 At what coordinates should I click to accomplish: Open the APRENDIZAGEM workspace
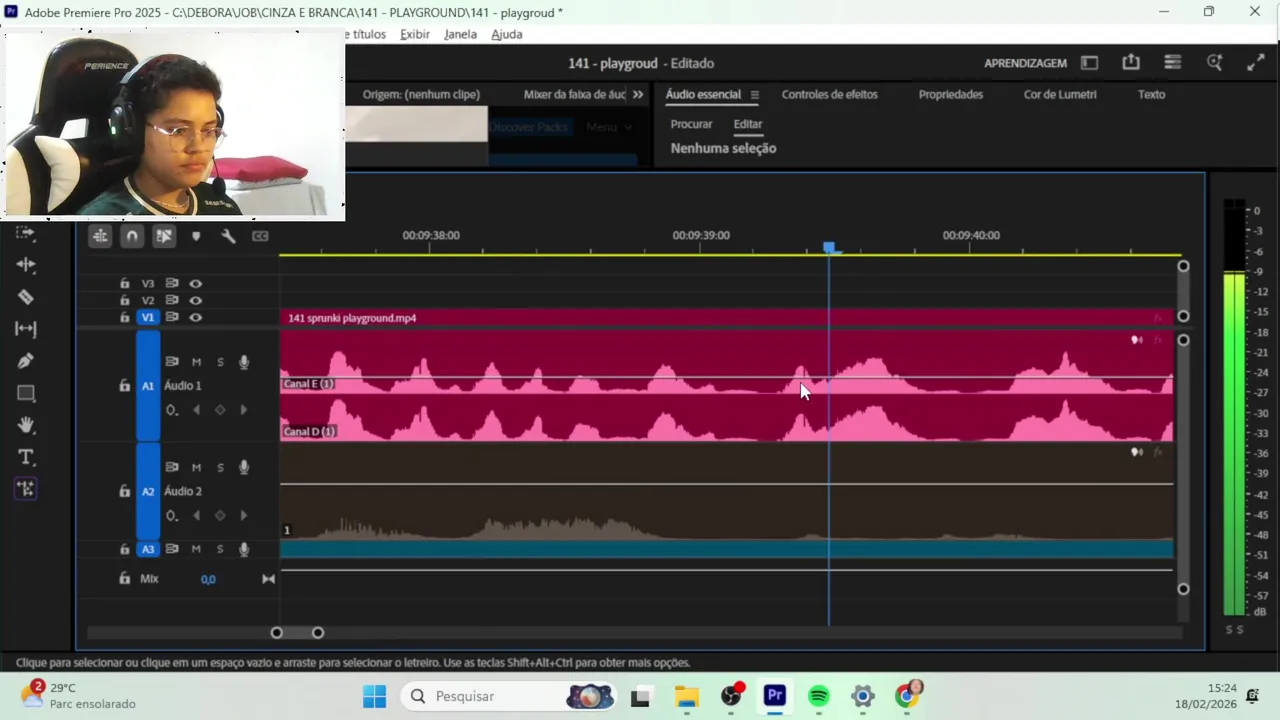(x=1025, y=63)
